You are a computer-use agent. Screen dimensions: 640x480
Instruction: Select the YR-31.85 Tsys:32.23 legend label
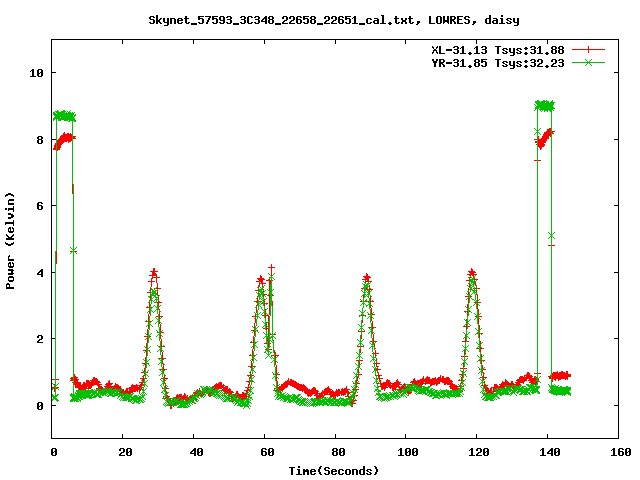498,63
